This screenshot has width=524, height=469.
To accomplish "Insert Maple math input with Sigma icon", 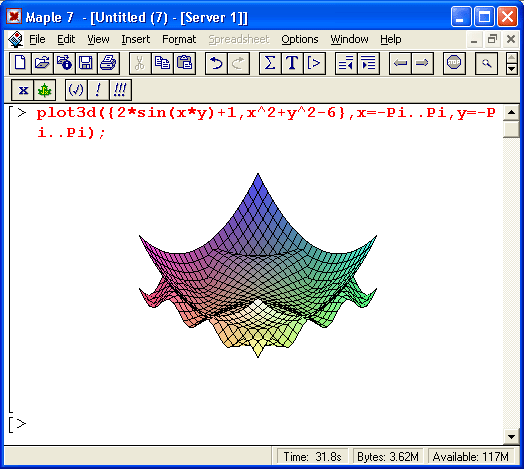I will [x=270, y=63].
